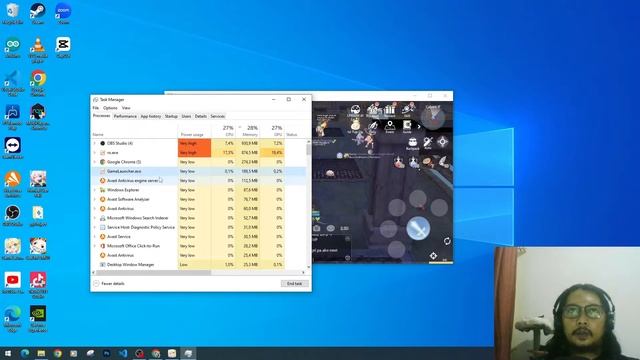Open the Zoom desktop shortcut
Image resolution: width=640 pixels, height=360 pixels.
[63, 13]
